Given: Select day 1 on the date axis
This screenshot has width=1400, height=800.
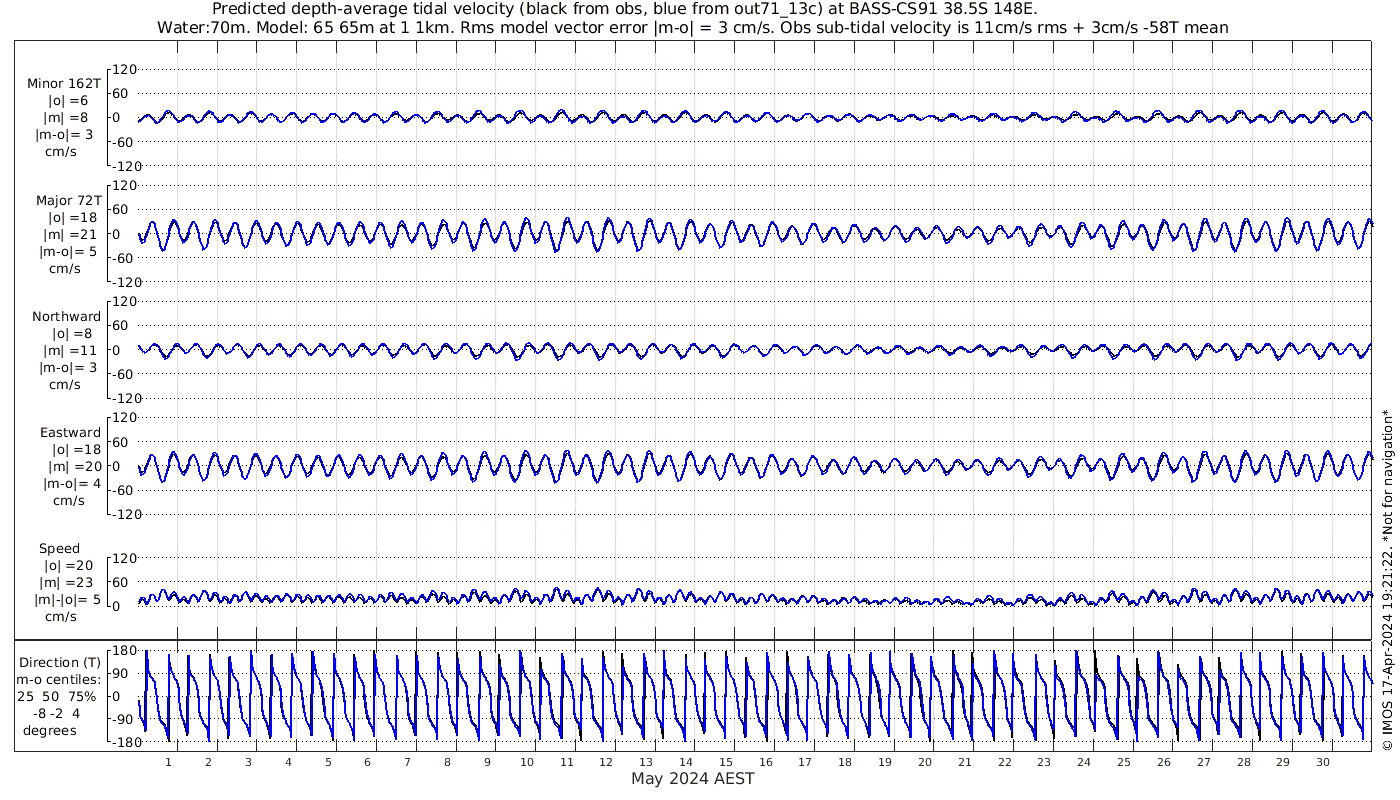Looking at the screenshot, I should 168,762.
